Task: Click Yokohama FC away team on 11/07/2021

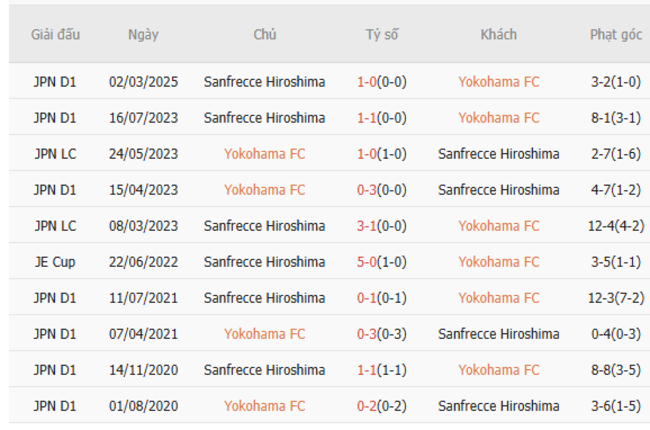Action: pyautogui.click(x=498, y=298)
